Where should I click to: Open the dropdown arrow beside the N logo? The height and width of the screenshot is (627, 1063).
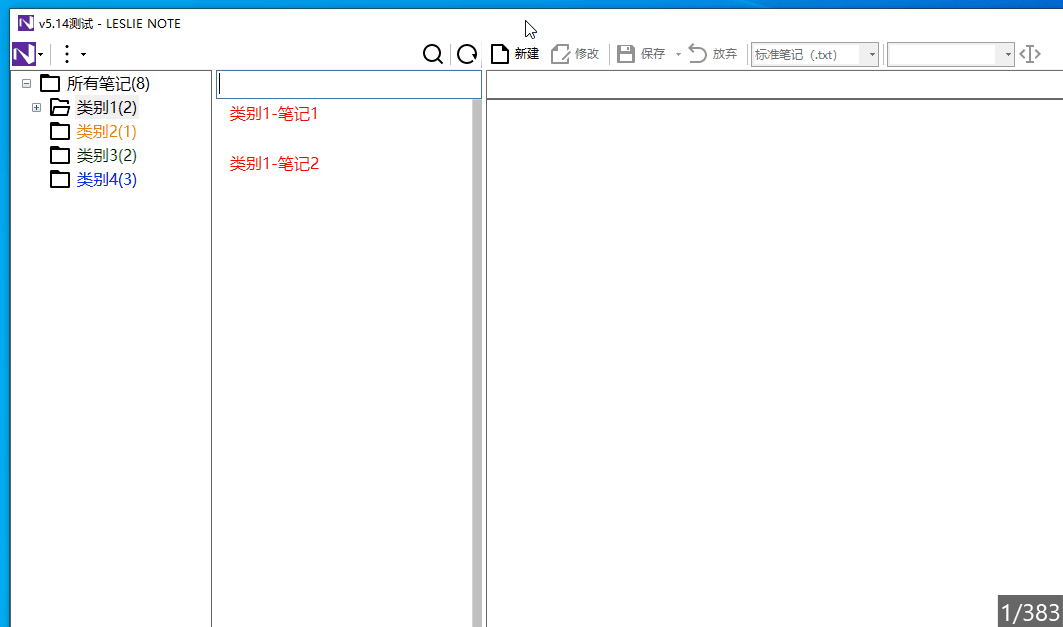pos(41,54)
